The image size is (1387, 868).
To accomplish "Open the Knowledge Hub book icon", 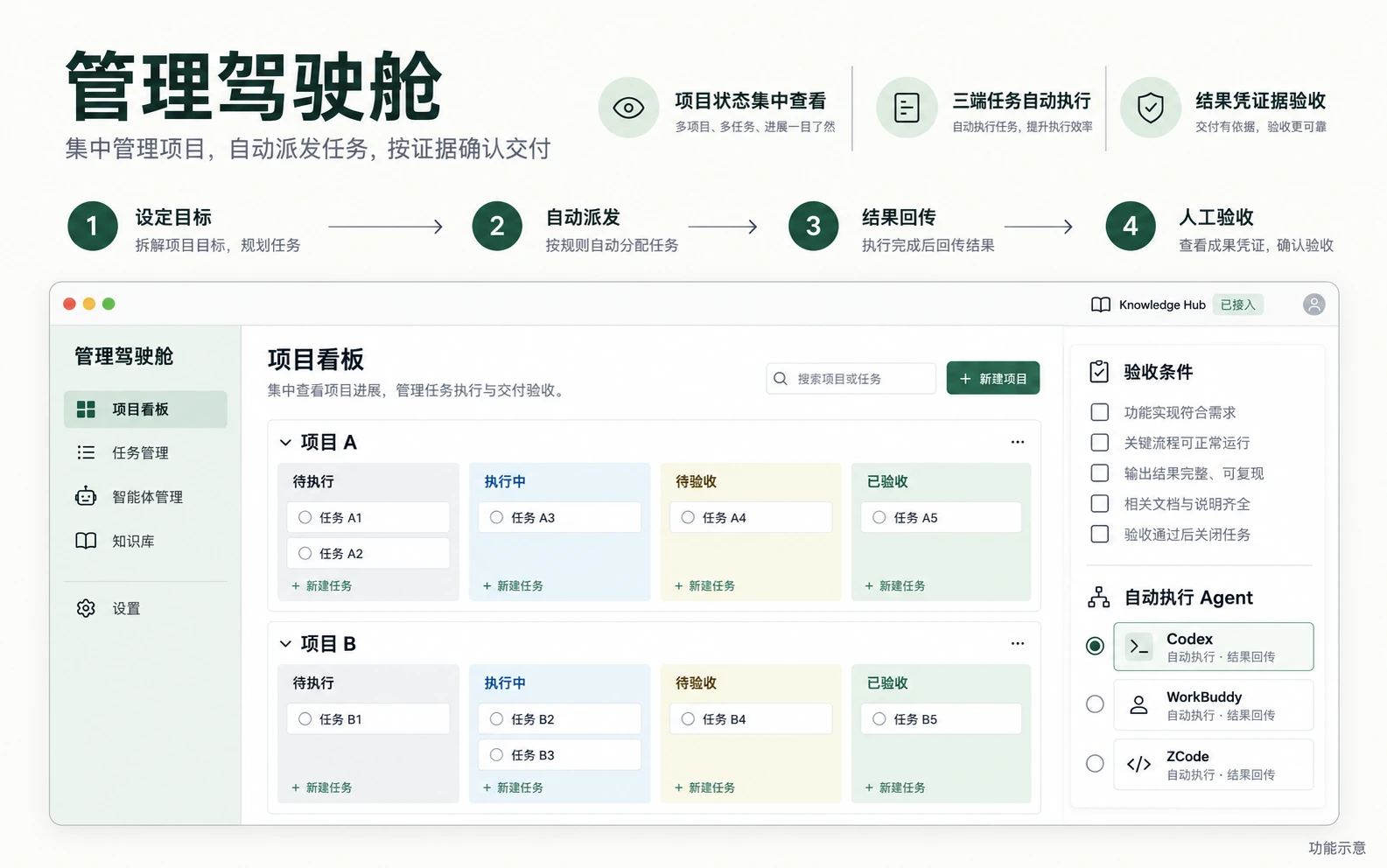I will tap(1100, 304).
